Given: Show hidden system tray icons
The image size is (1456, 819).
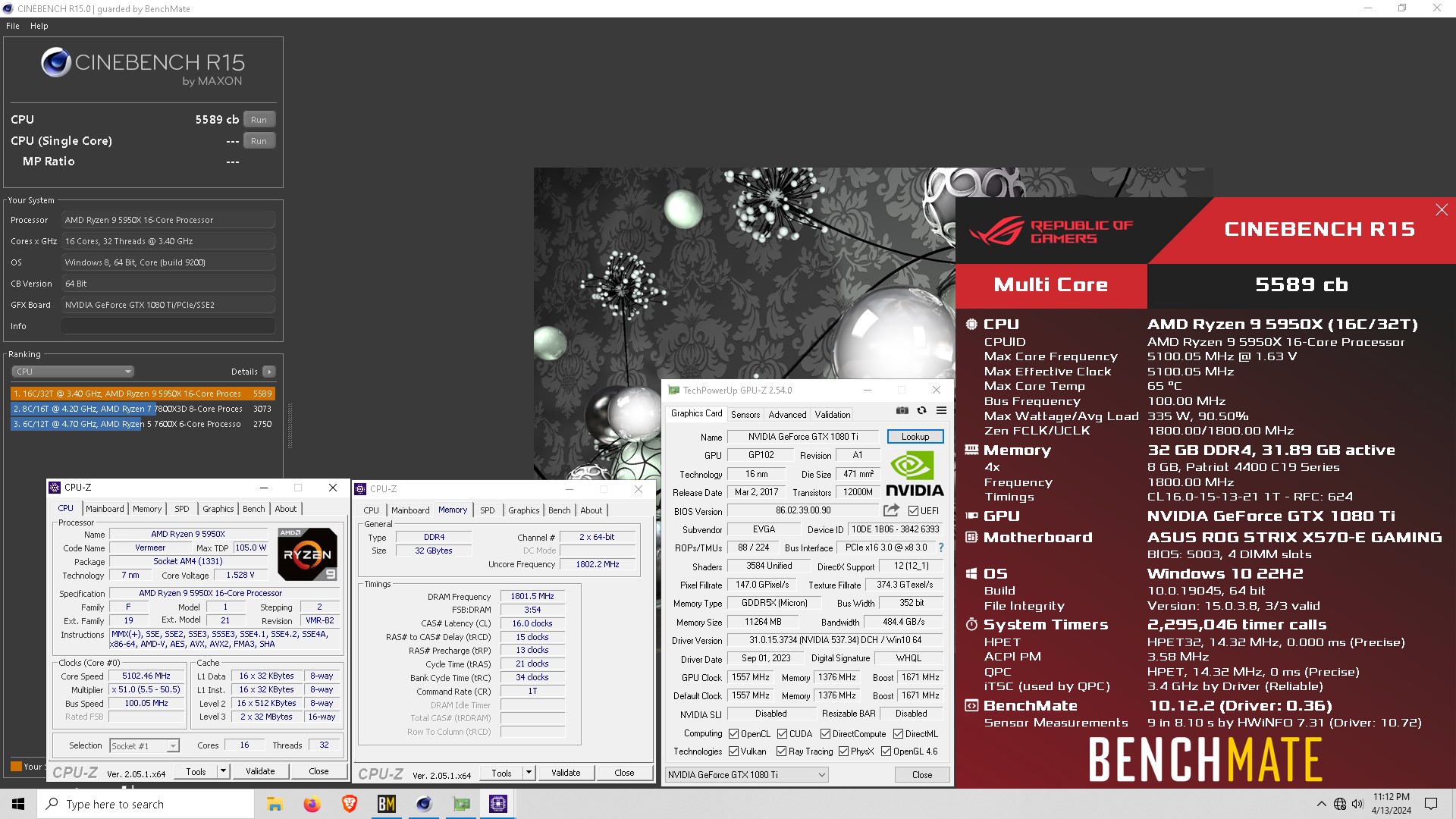Looking at the screenshot, I should (x=1322, y=804).
